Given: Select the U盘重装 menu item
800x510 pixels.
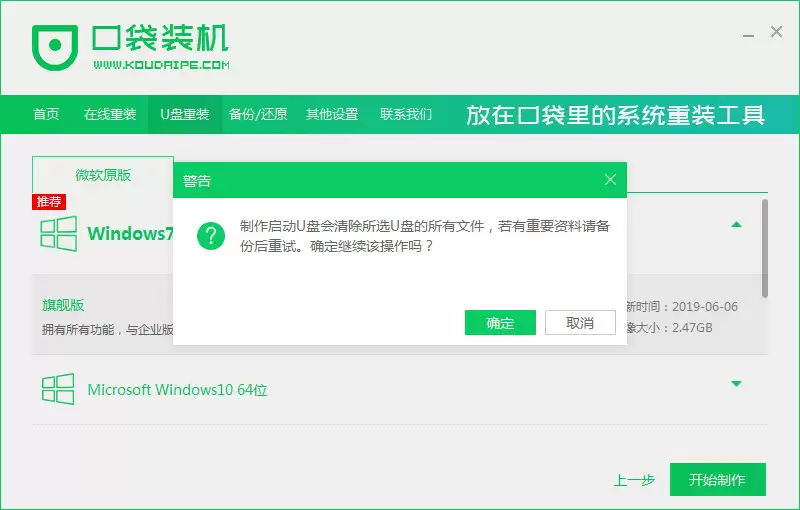Looking at the screenshot, I should [x=185, y=114].
